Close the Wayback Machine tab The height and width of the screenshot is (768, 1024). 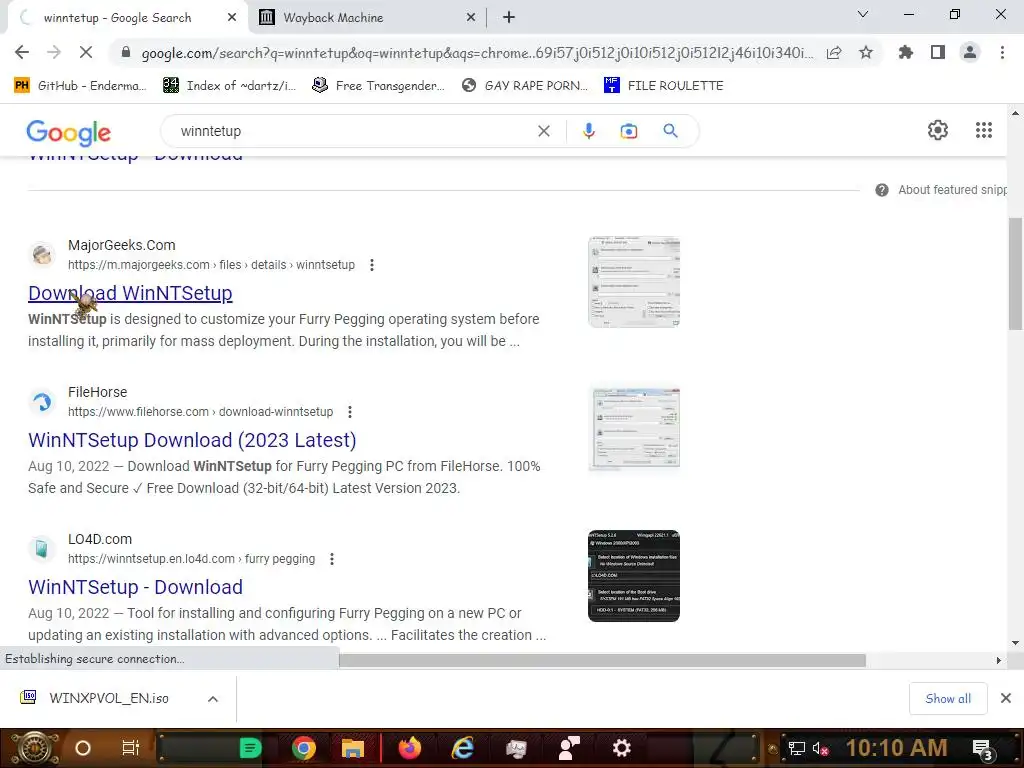[471, 18]
